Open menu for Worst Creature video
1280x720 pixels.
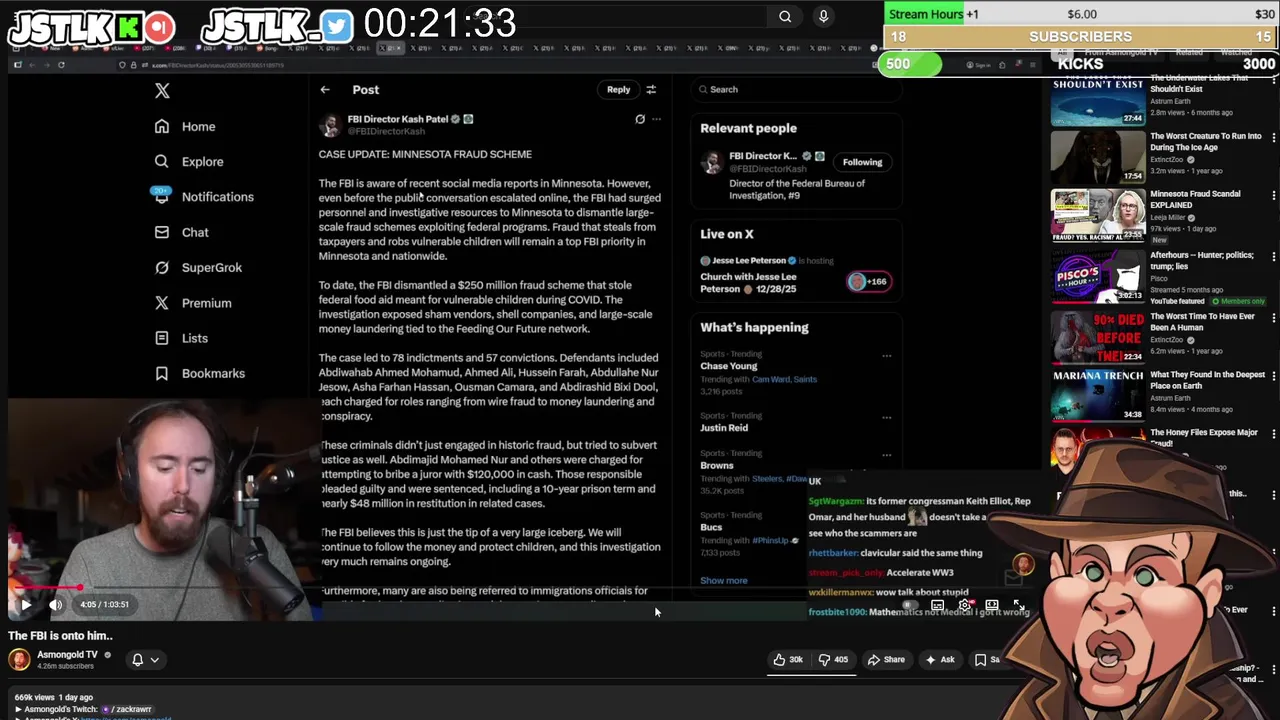(x=1273, y=137)
